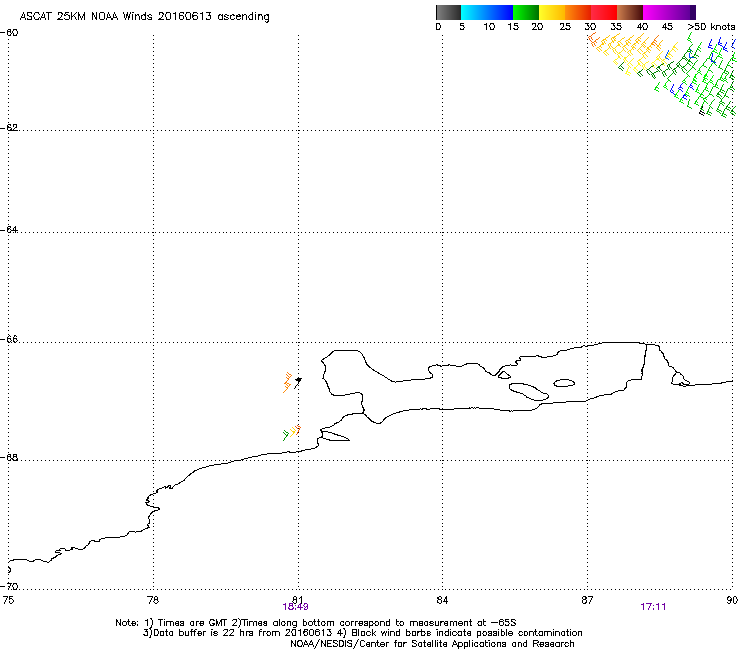The height and width of the screenshot is (650, 740).
Task: Click longitude label 81 on bottom axis
Action: [298, 600]
